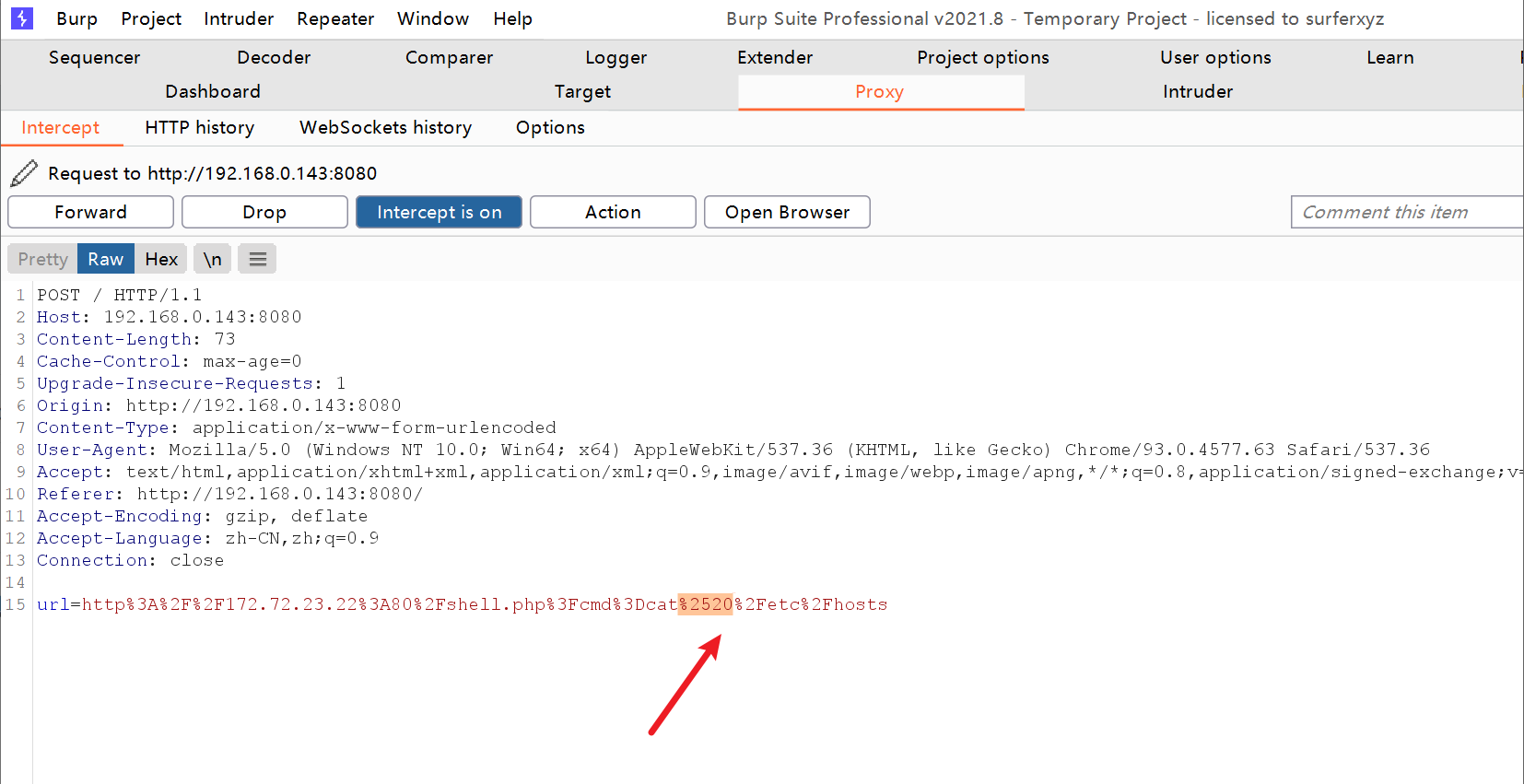Screen dimensions: 1524x784
Task: Switch to the Extender tab
Action: pyautogui.click(x=775, y=57)
